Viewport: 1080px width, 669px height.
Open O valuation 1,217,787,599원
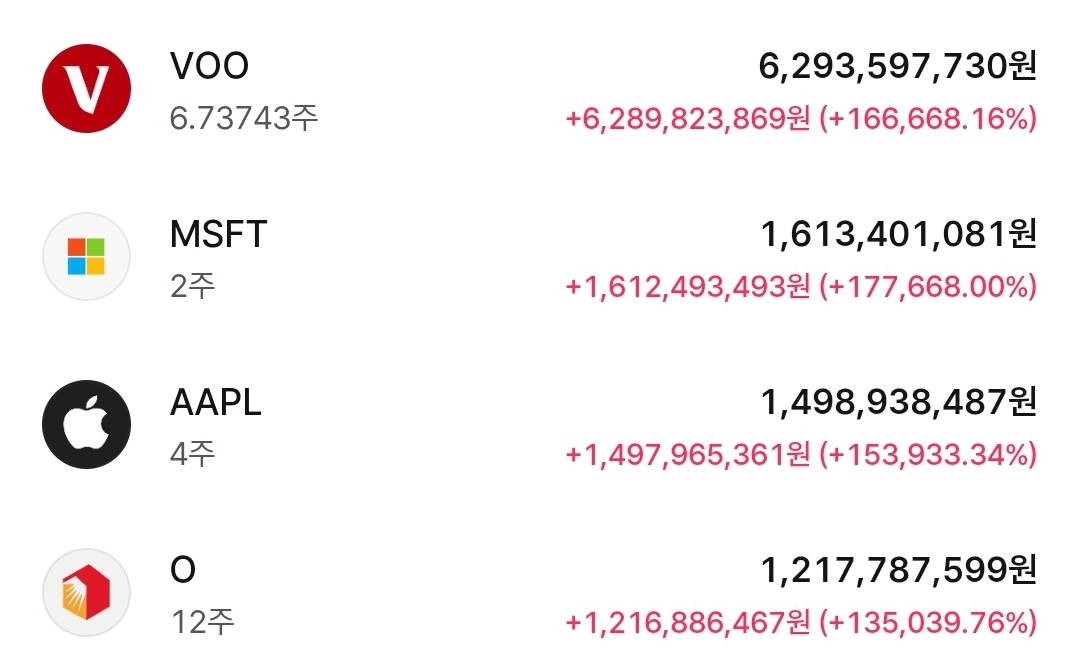[899, 570]
